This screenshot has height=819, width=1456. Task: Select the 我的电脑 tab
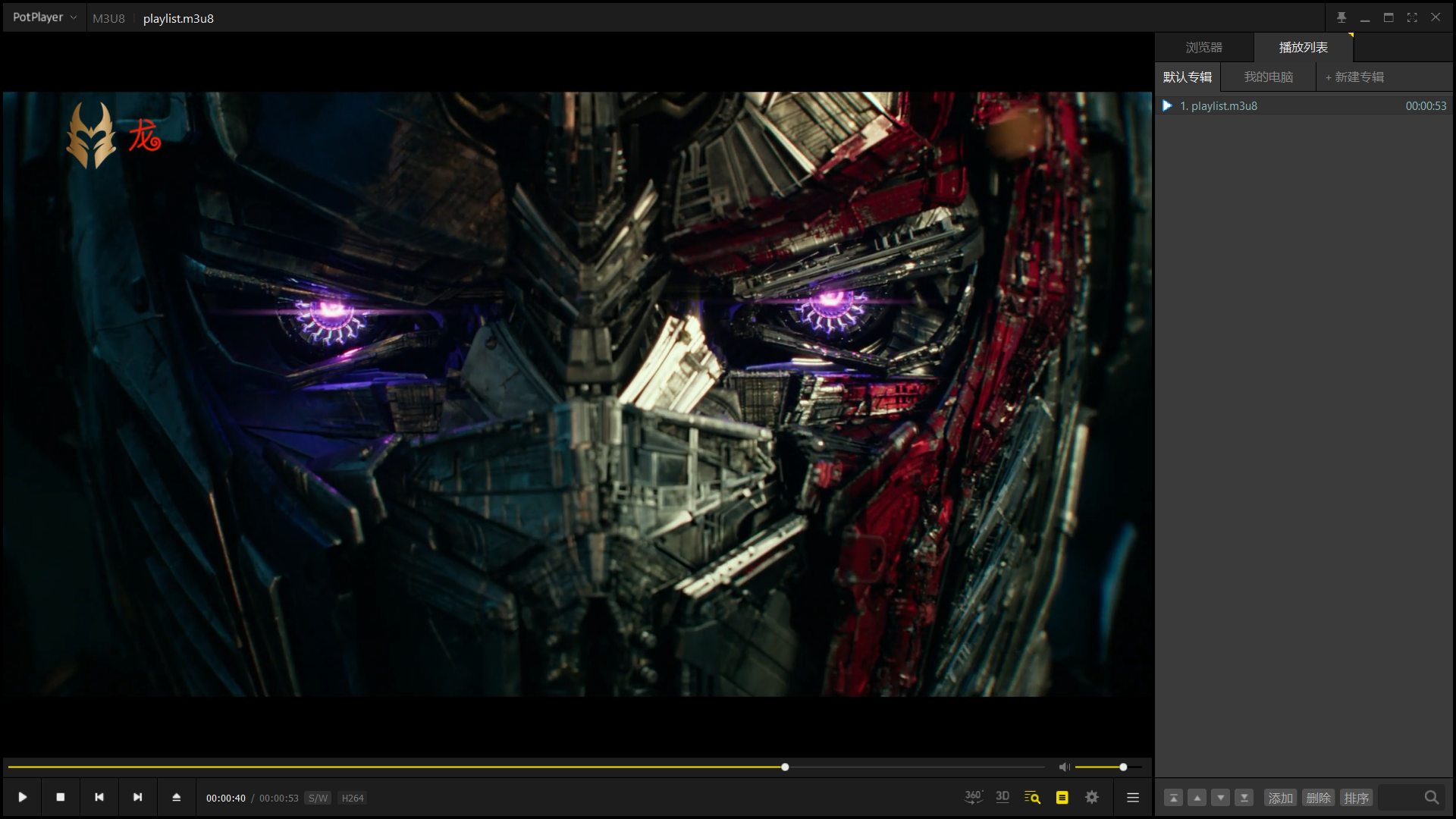click(1269, 77)
